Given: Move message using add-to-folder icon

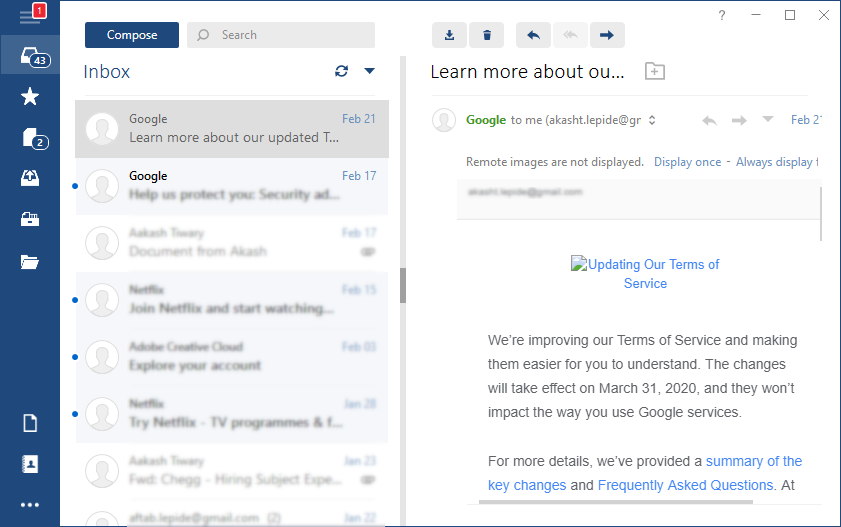Looking at the screenshot, I should tap(654, 71).
